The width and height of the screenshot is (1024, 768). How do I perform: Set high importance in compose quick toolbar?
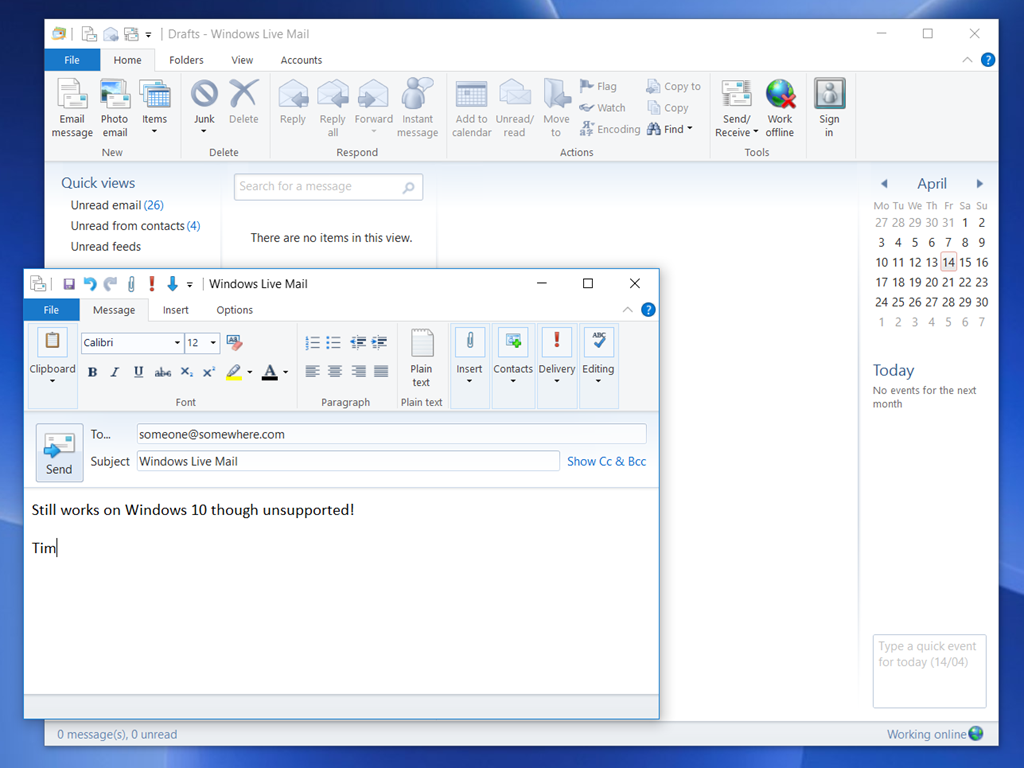pyautogui.click(x=152, y=283)
